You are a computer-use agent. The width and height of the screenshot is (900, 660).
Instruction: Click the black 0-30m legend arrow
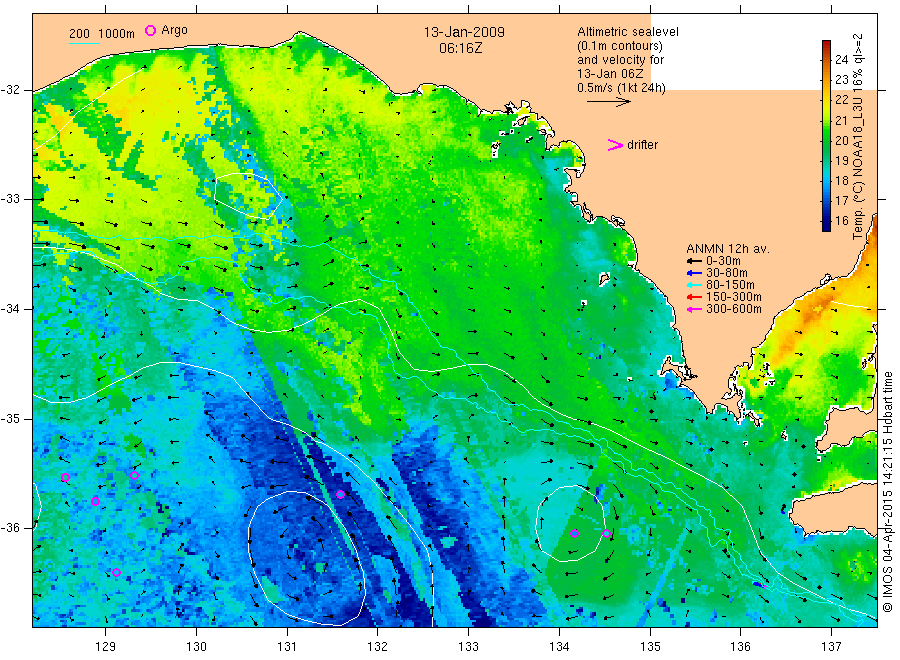(x=695, y=261)
